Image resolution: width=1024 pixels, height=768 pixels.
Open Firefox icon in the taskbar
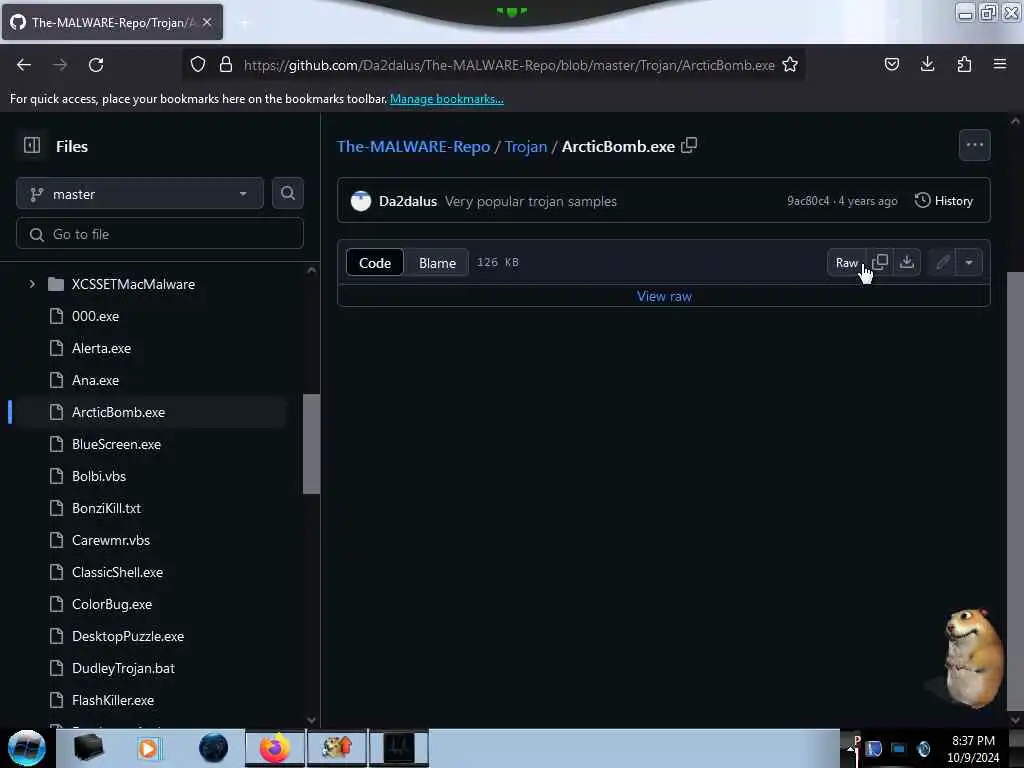(274, 748)
